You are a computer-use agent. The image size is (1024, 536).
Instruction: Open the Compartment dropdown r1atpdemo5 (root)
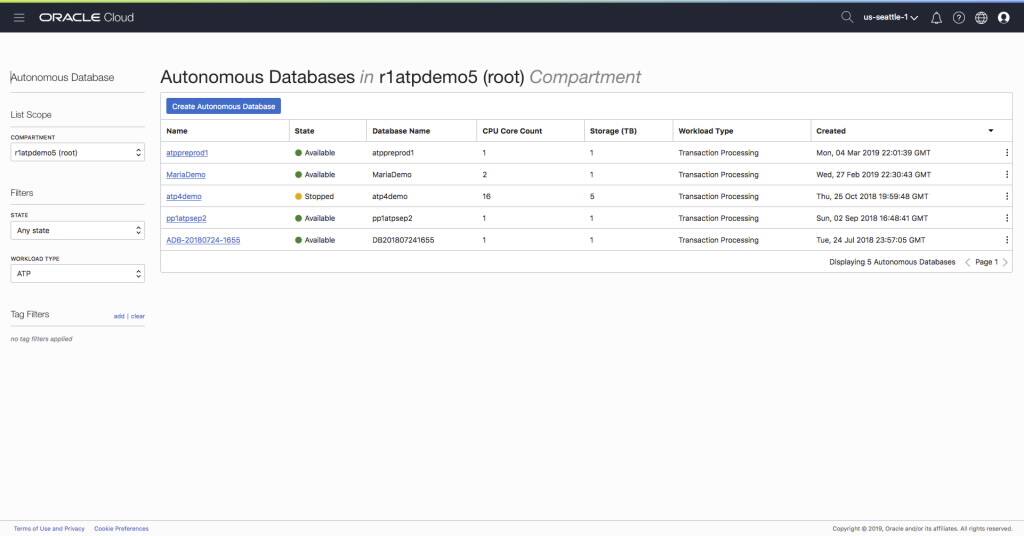click(78, 153)
